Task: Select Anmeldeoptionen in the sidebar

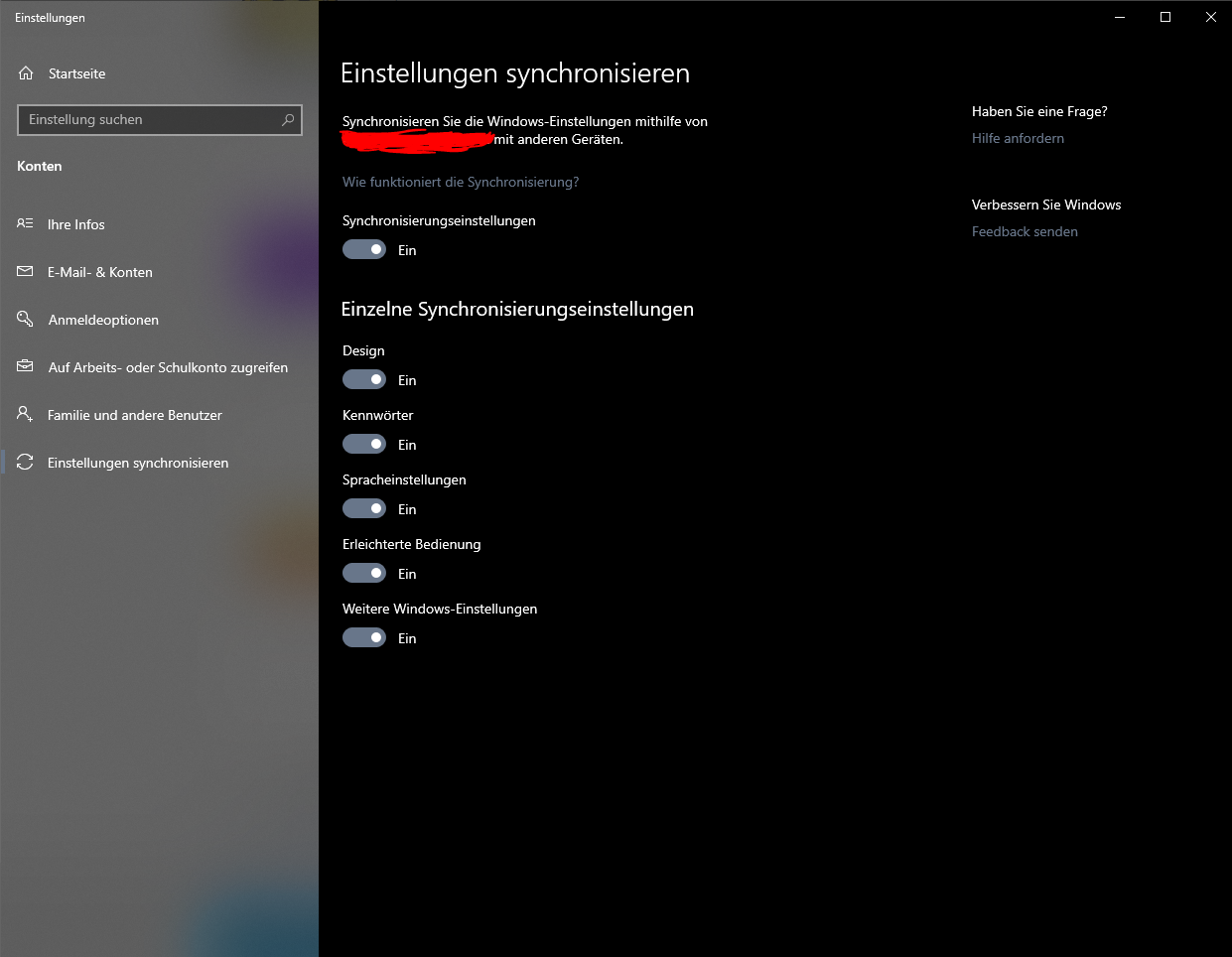Action: click(x=159, y=320)
